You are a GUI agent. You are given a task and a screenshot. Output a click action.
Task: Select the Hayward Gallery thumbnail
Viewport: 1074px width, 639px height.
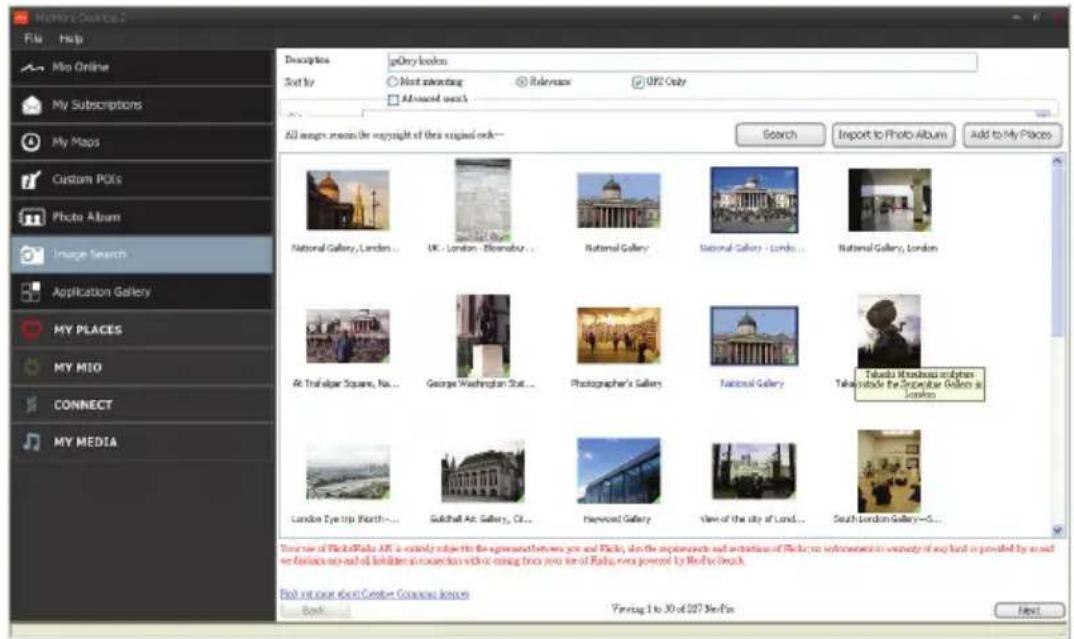tap(619, 471)
